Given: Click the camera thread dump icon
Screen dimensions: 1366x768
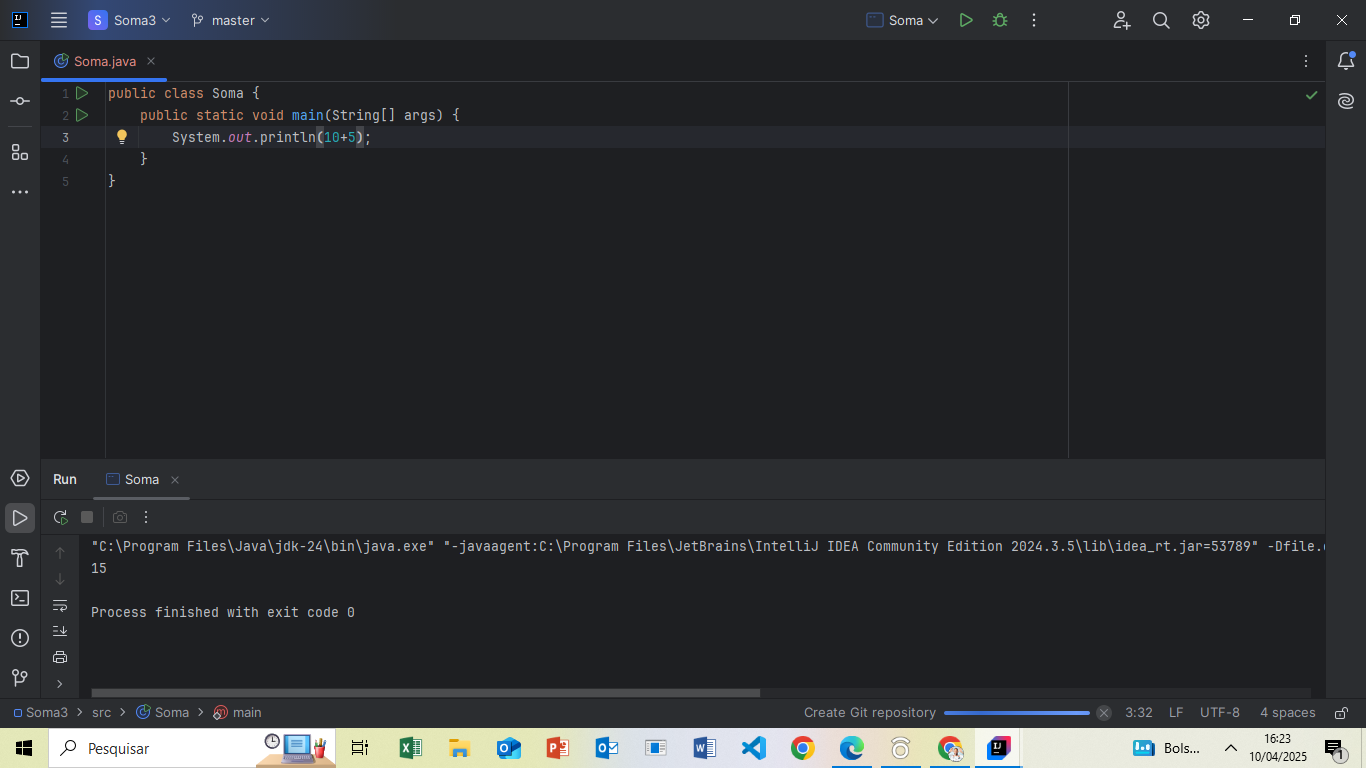Looking at the screenshot, I should coord(120,517).
